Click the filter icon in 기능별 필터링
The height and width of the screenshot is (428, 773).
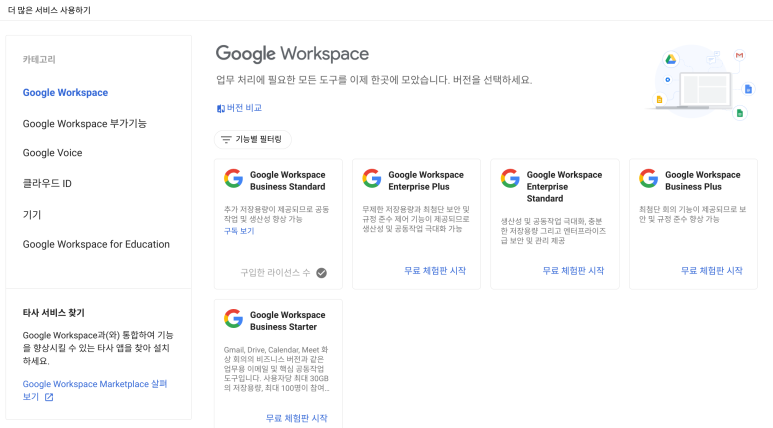click(x=226, y=140)
